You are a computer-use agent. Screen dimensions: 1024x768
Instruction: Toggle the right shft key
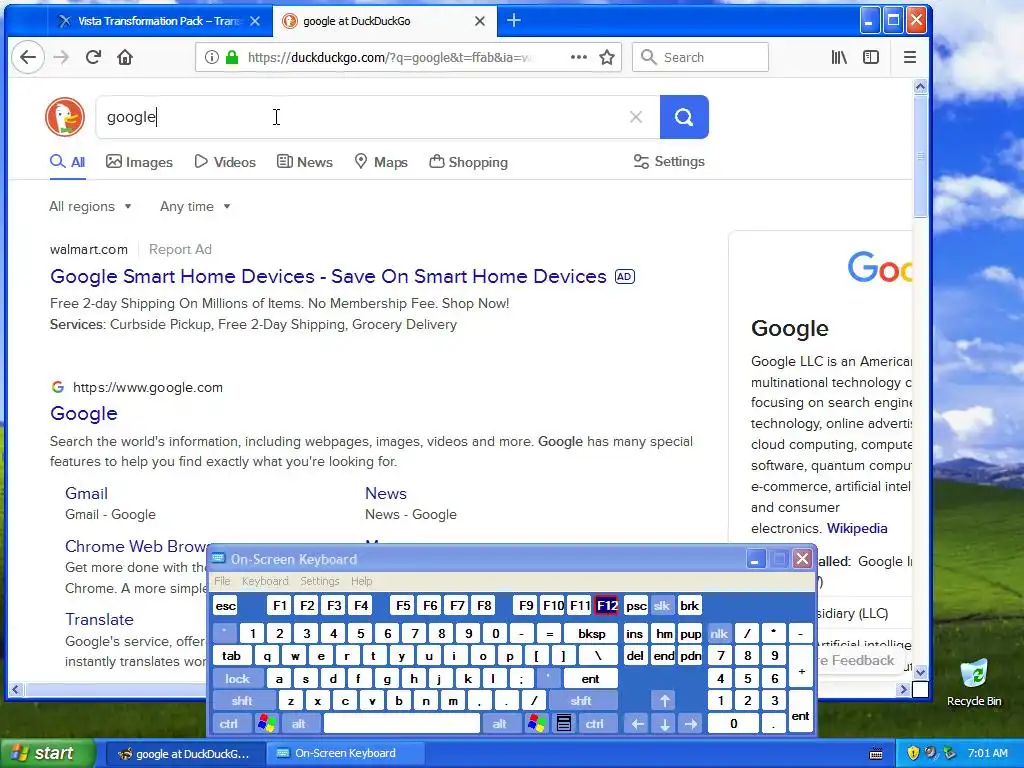tap(581, 701)
